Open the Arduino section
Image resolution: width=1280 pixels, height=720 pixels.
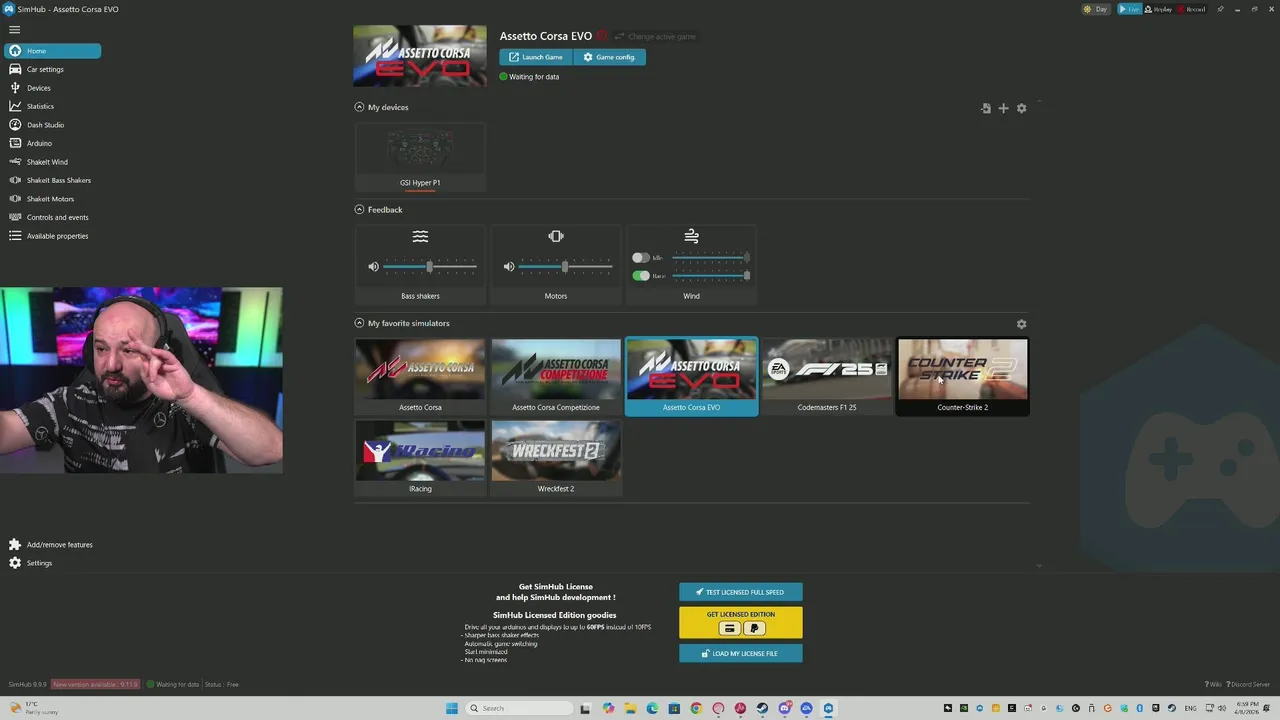[x=39, y=143]
